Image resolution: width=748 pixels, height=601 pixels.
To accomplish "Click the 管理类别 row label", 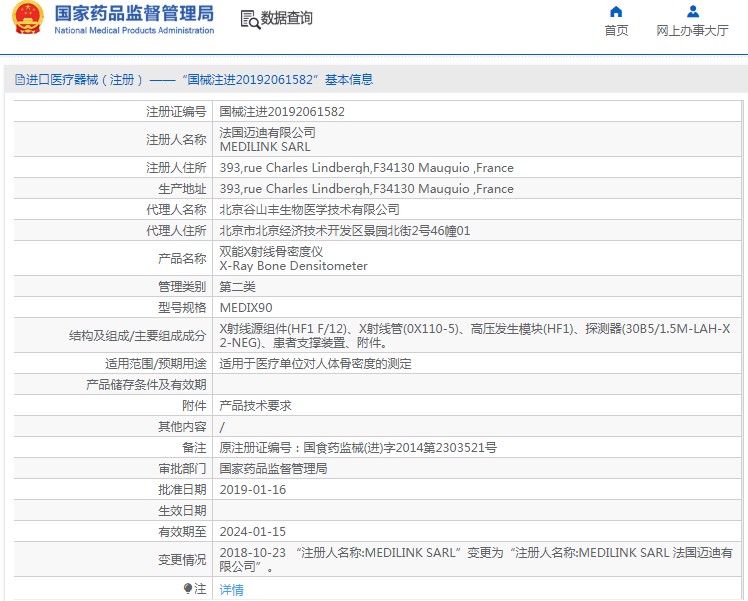I will pos(182,287).
